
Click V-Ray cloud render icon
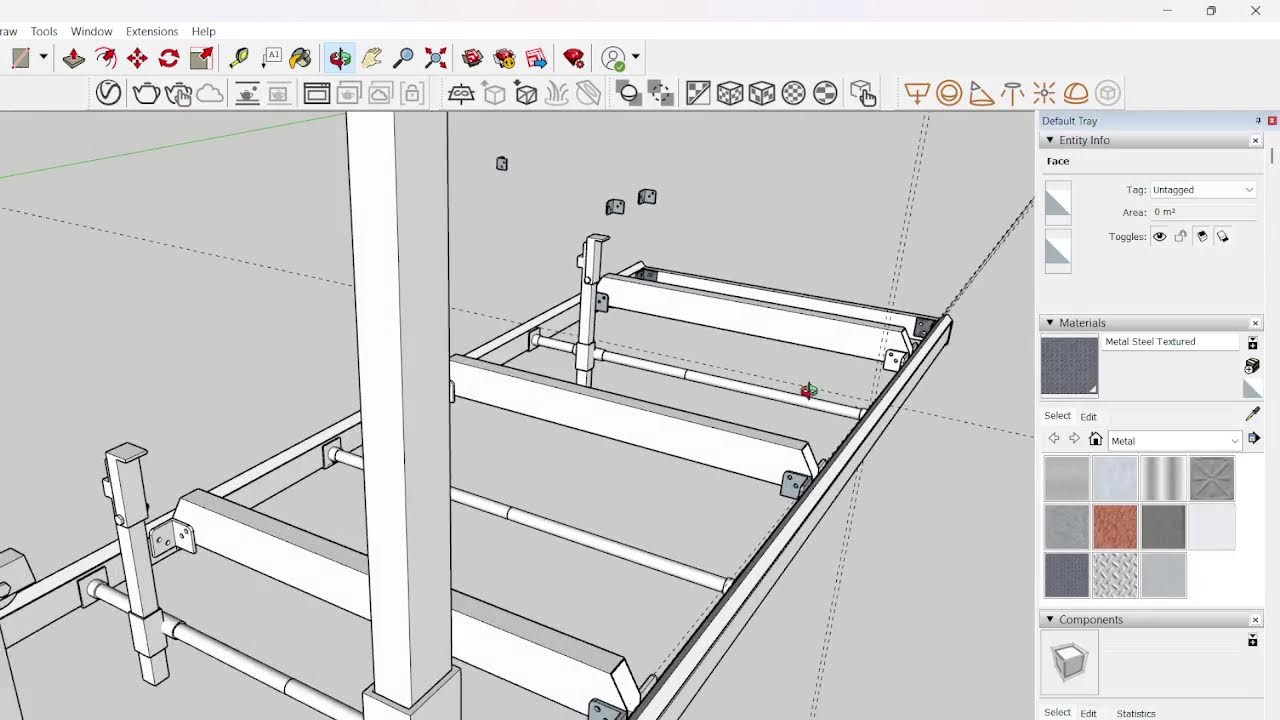pyautogui.click(x=210, y=94)
